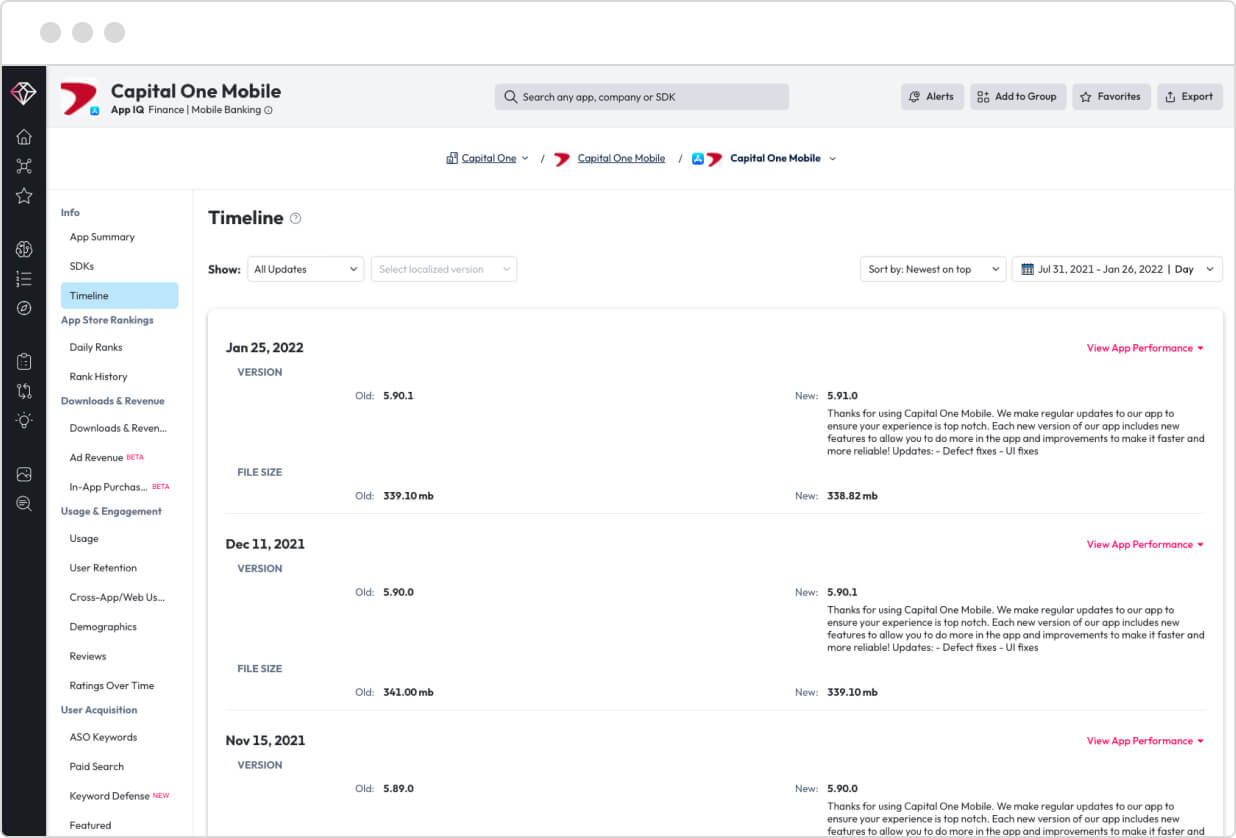
Task: Open the magnifier search-text icon in the sidebar
Action: 24,504
